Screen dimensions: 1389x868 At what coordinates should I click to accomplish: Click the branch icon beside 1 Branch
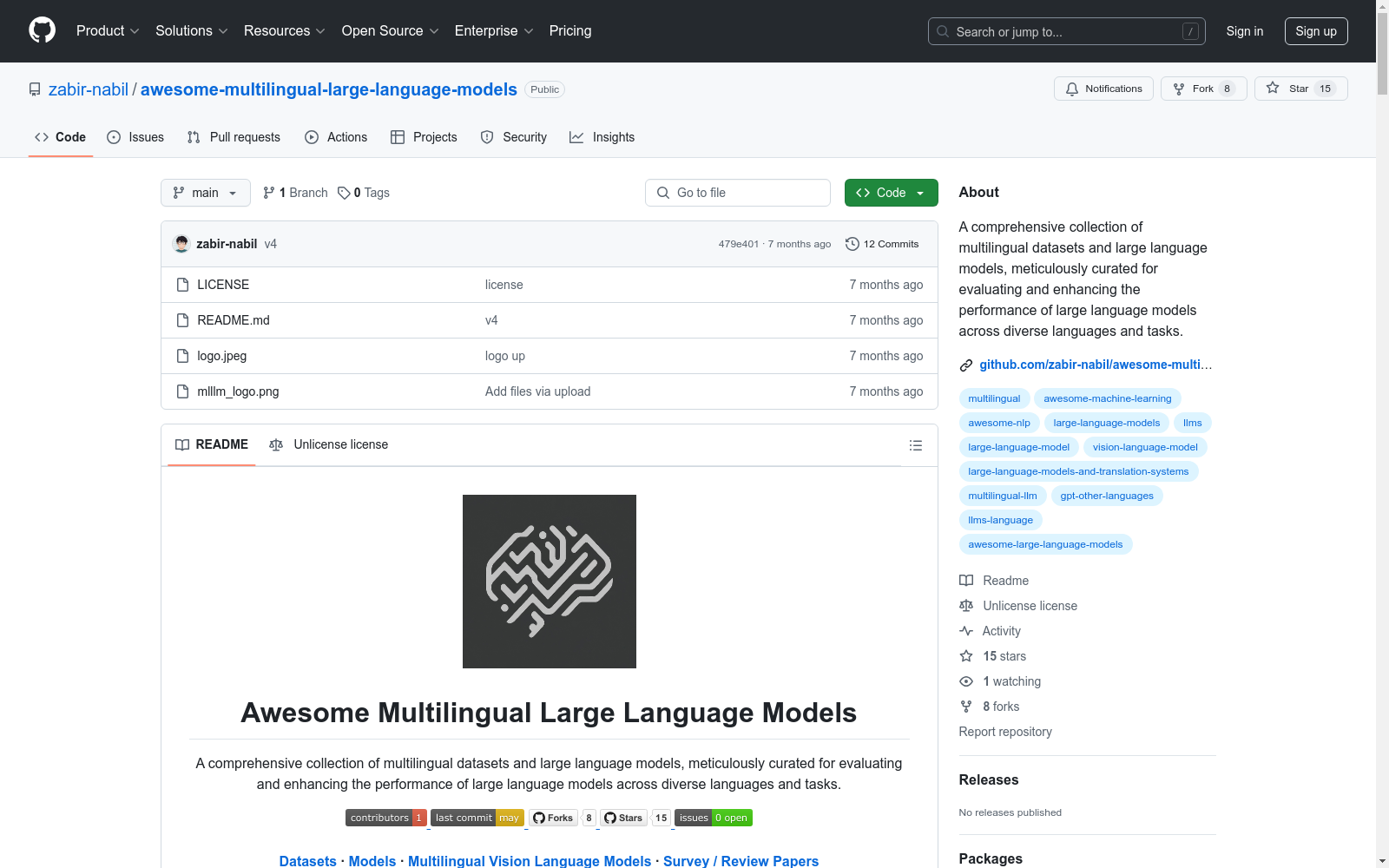269,193
